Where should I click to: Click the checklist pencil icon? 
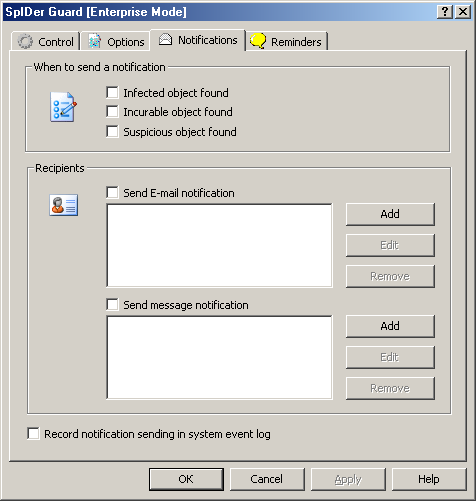[x=63, y=107]
